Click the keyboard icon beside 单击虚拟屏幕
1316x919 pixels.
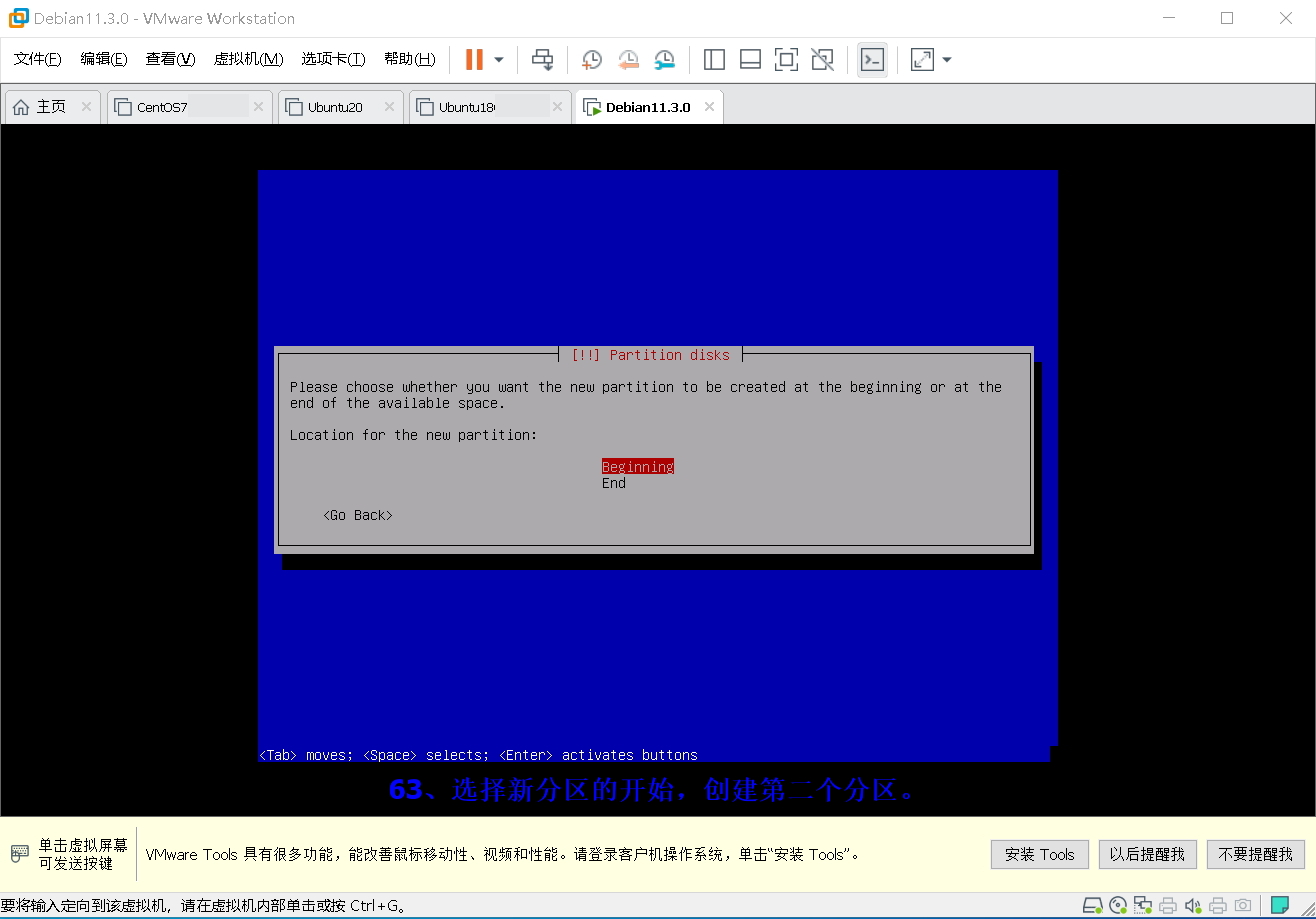click(x=20, y=854)
